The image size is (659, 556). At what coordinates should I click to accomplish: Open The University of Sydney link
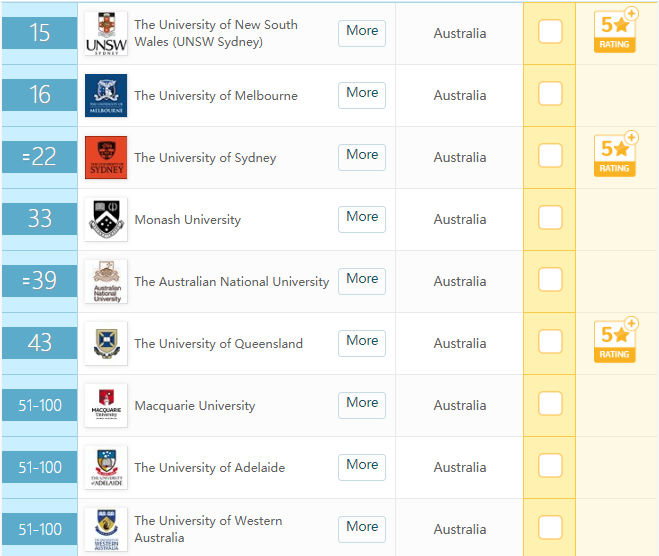205,158
